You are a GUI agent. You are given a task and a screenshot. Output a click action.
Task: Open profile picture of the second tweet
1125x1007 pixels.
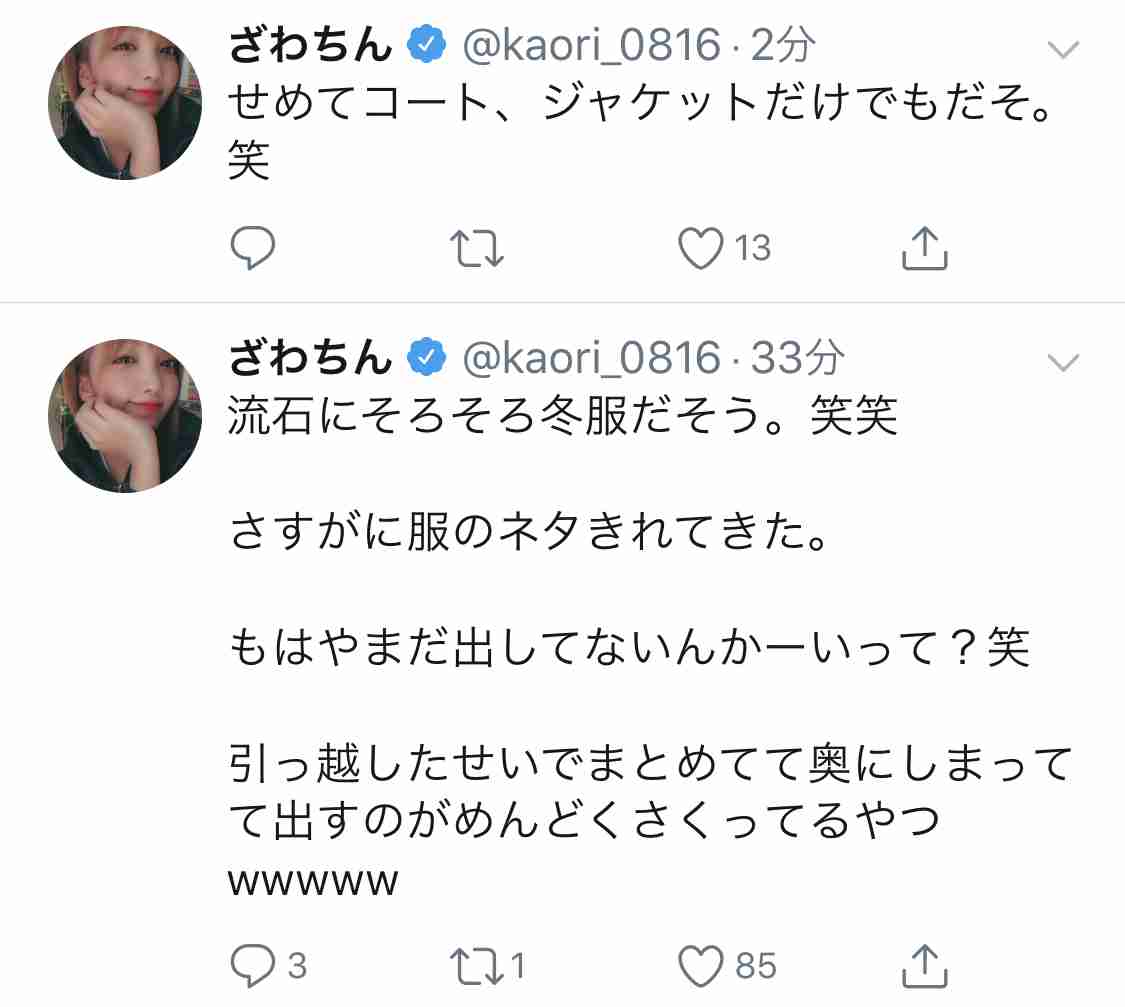coord(125,416)
